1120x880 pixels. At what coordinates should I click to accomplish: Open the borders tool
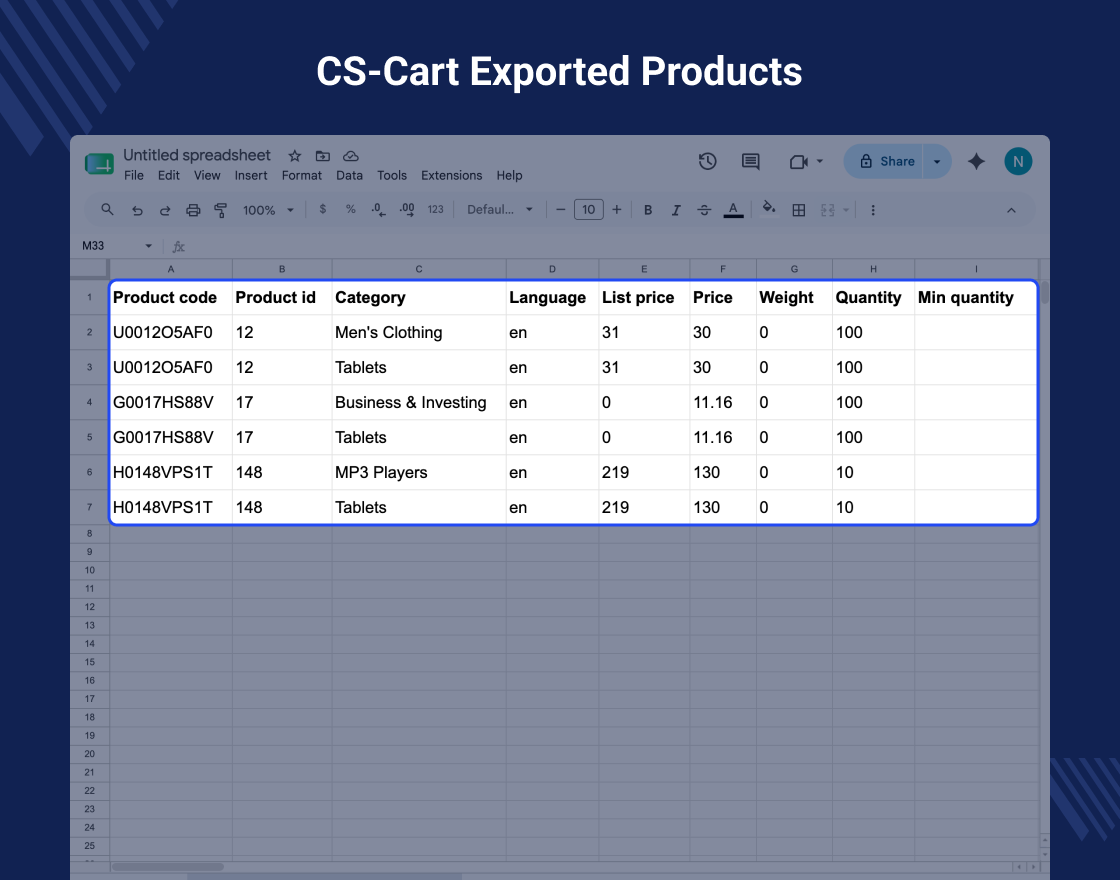coord(799,210)
